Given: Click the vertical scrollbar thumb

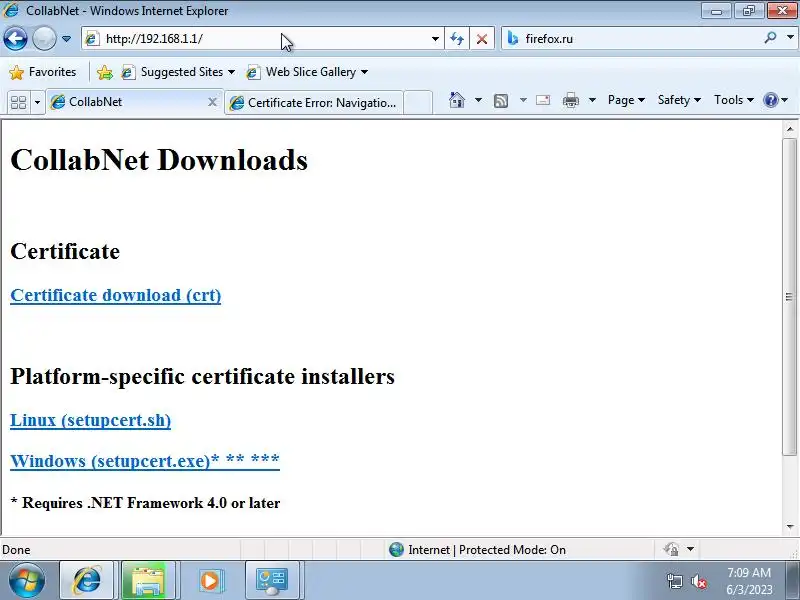Looking at the screenshot, I should (x=790, y=296).
